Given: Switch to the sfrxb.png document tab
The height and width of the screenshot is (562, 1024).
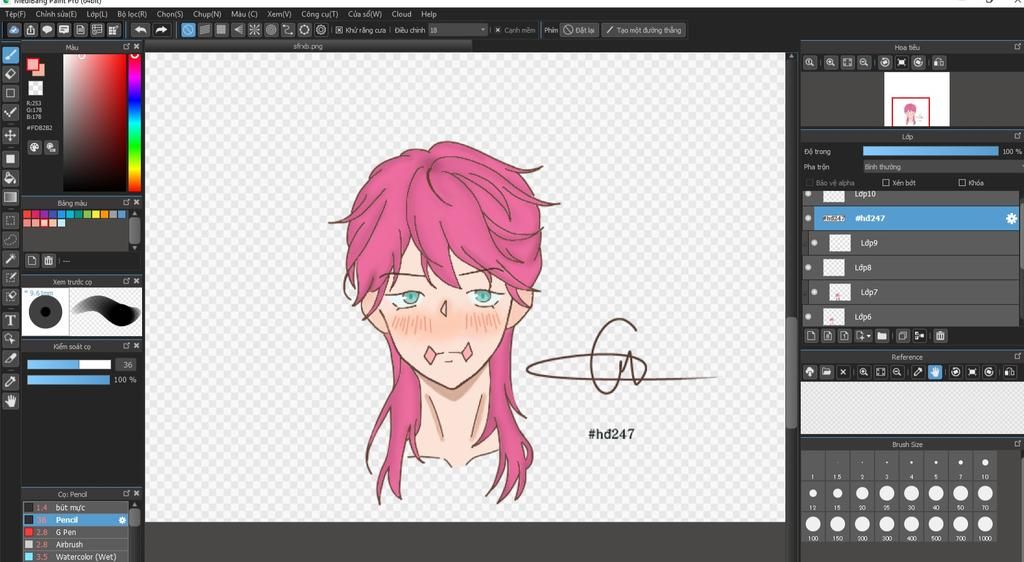Looking at the screenshot, I should click(308, 46).
